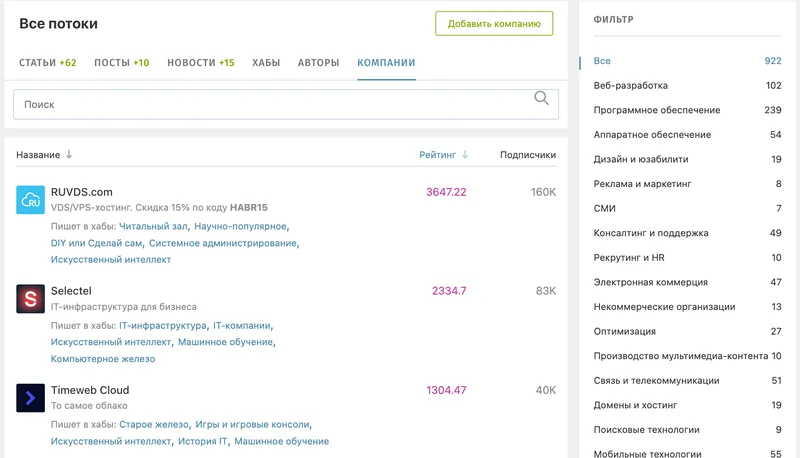
Task: Open the DIY или Сделай сам hub
Action: coord(96,243)
